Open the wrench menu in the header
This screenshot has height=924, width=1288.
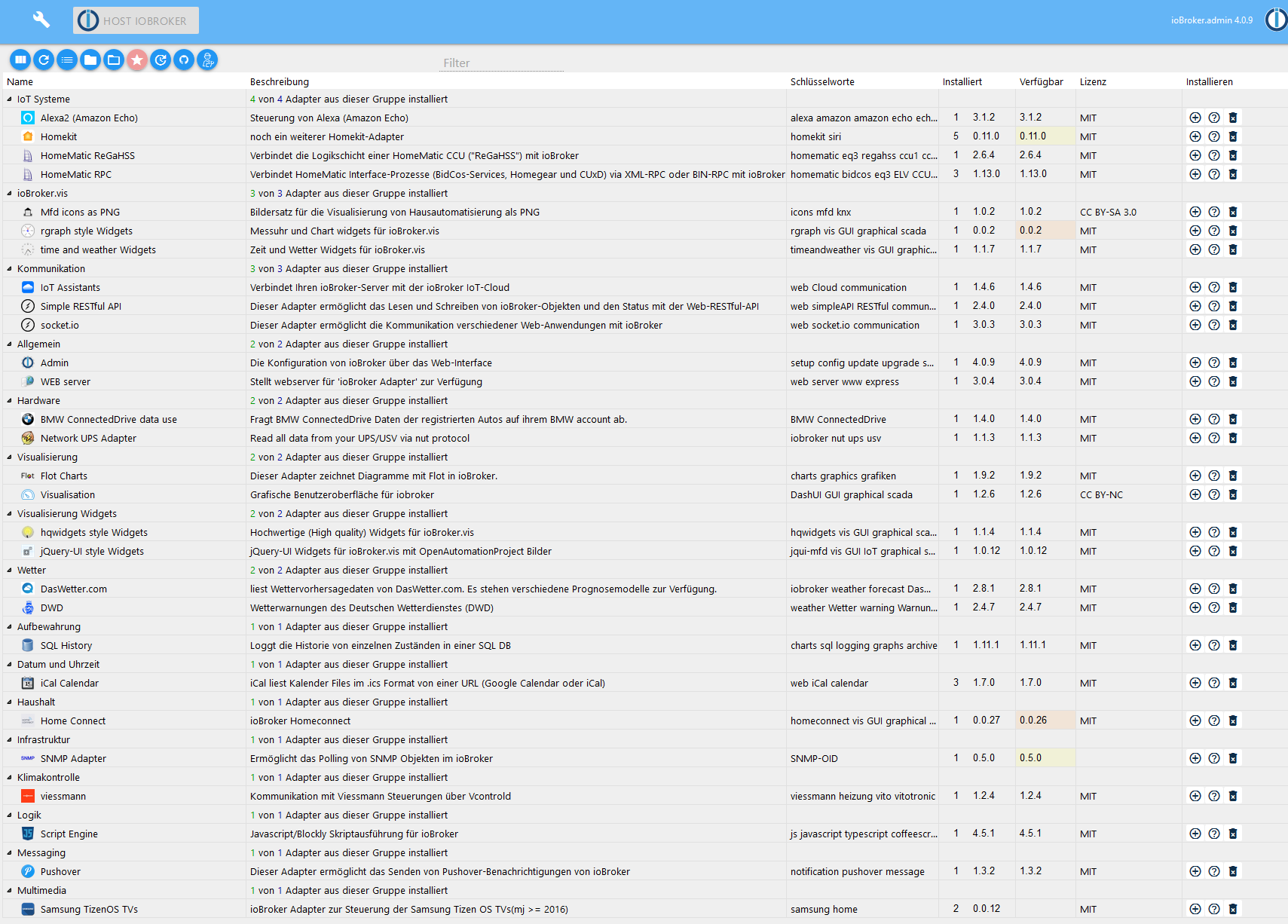41,20
